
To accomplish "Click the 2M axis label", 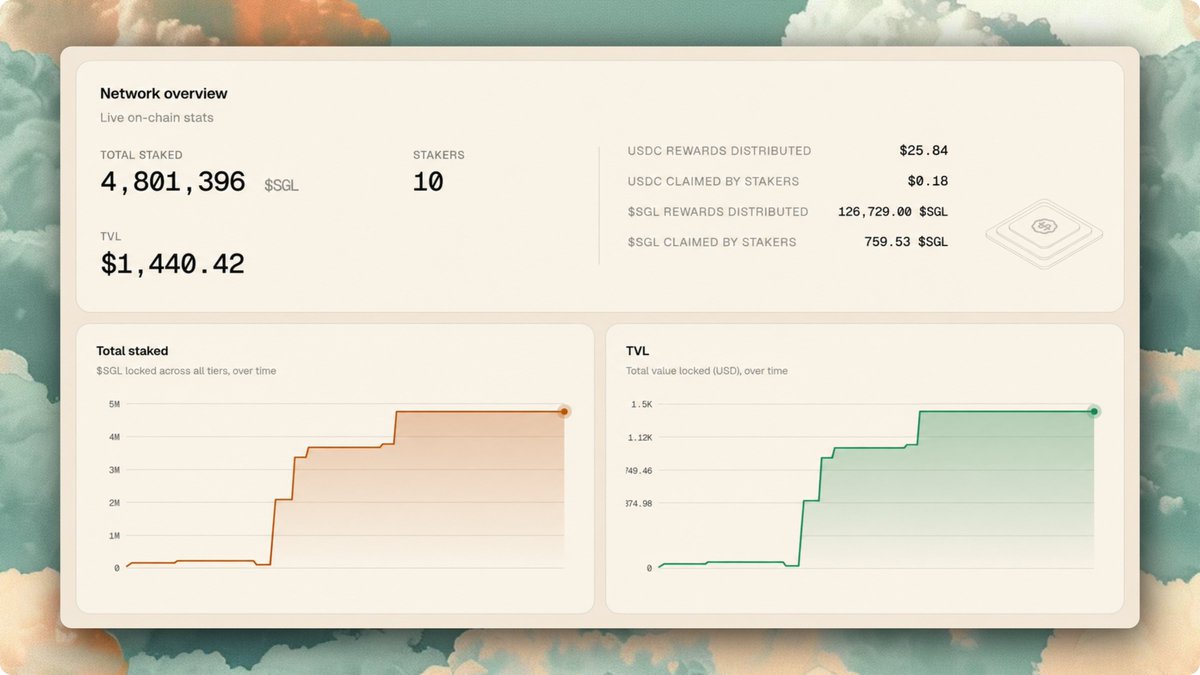I will pos(114,503).
